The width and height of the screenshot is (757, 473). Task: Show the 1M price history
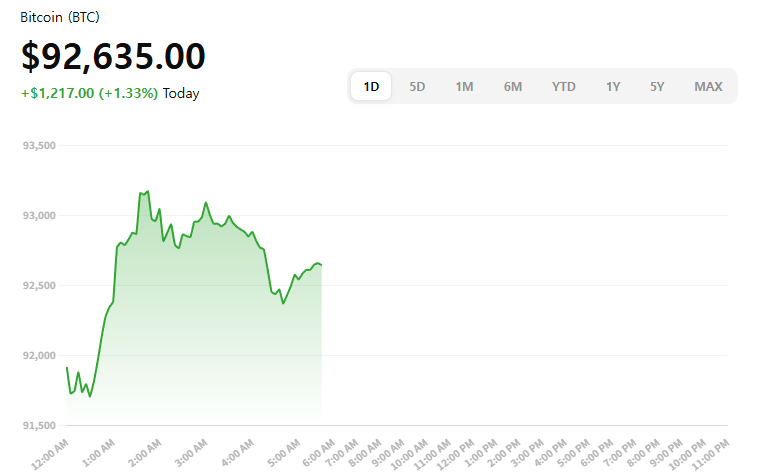coord(464,86)
